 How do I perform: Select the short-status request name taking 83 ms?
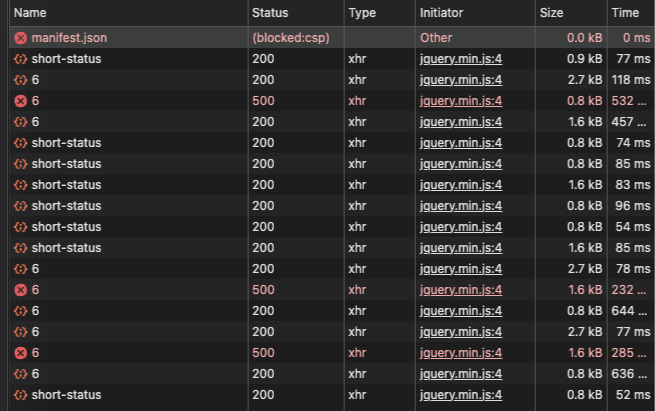(x=66, y=185)
